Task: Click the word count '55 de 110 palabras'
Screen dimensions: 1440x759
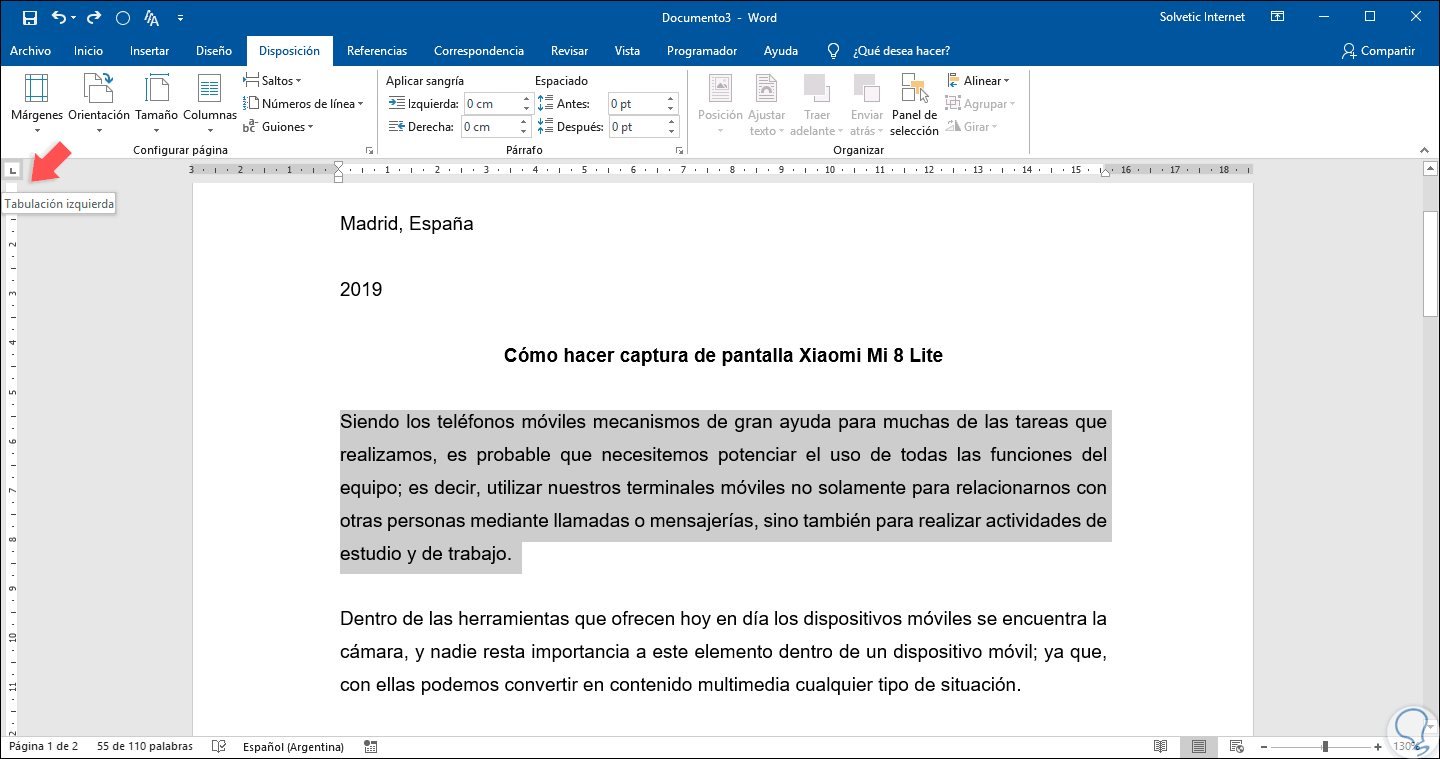Action: (x=144, y=747)
